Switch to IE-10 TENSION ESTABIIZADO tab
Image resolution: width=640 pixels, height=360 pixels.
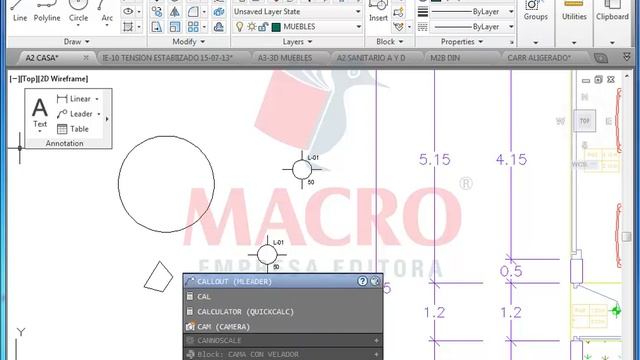click(x=167, y=58)
